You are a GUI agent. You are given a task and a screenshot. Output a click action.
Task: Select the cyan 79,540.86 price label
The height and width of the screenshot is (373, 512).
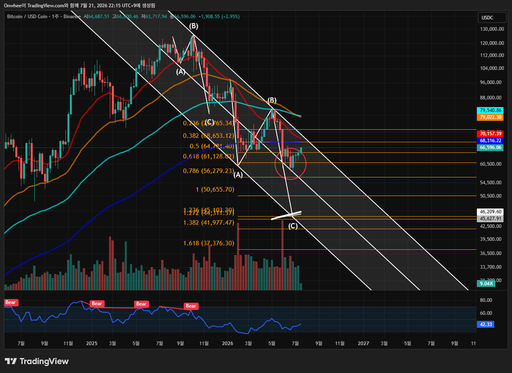point(490,110)
